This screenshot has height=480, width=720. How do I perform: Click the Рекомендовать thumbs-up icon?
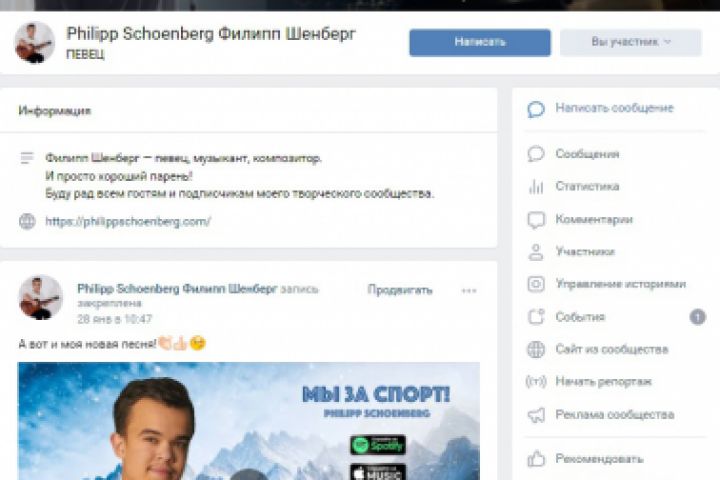coord(536,458)
